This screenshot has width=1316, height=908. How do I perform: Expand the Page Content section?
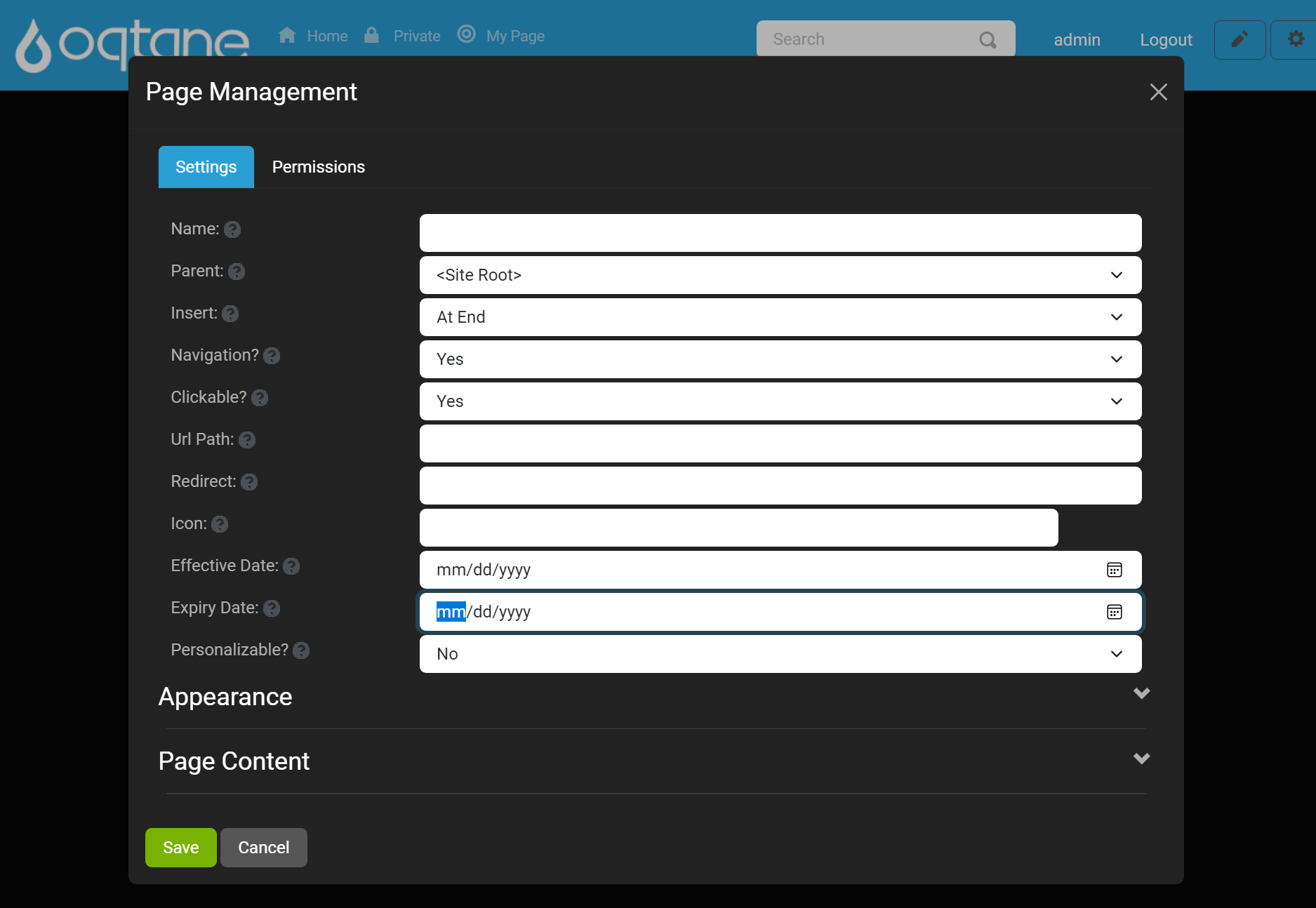pyautogui.click(x=1141, y=759)
